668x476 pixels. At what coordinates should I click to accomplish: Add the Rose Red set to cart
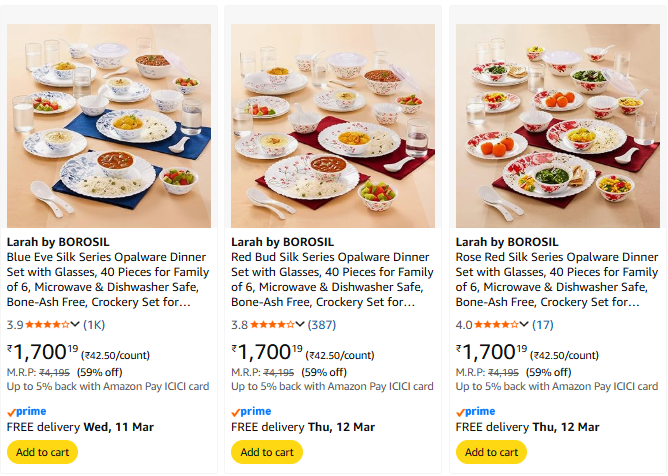pyautogui.click(x=491, y=452)
